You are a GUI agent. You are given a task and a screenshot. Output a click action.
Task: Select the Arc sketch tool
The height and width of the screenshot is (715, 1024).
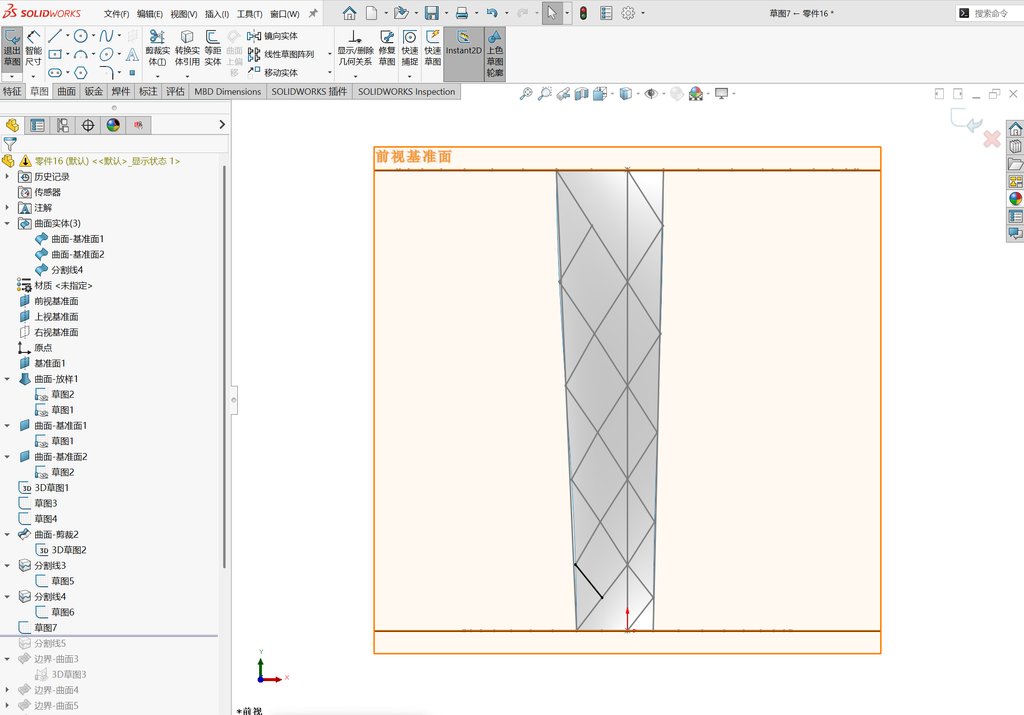click(81, 54)
